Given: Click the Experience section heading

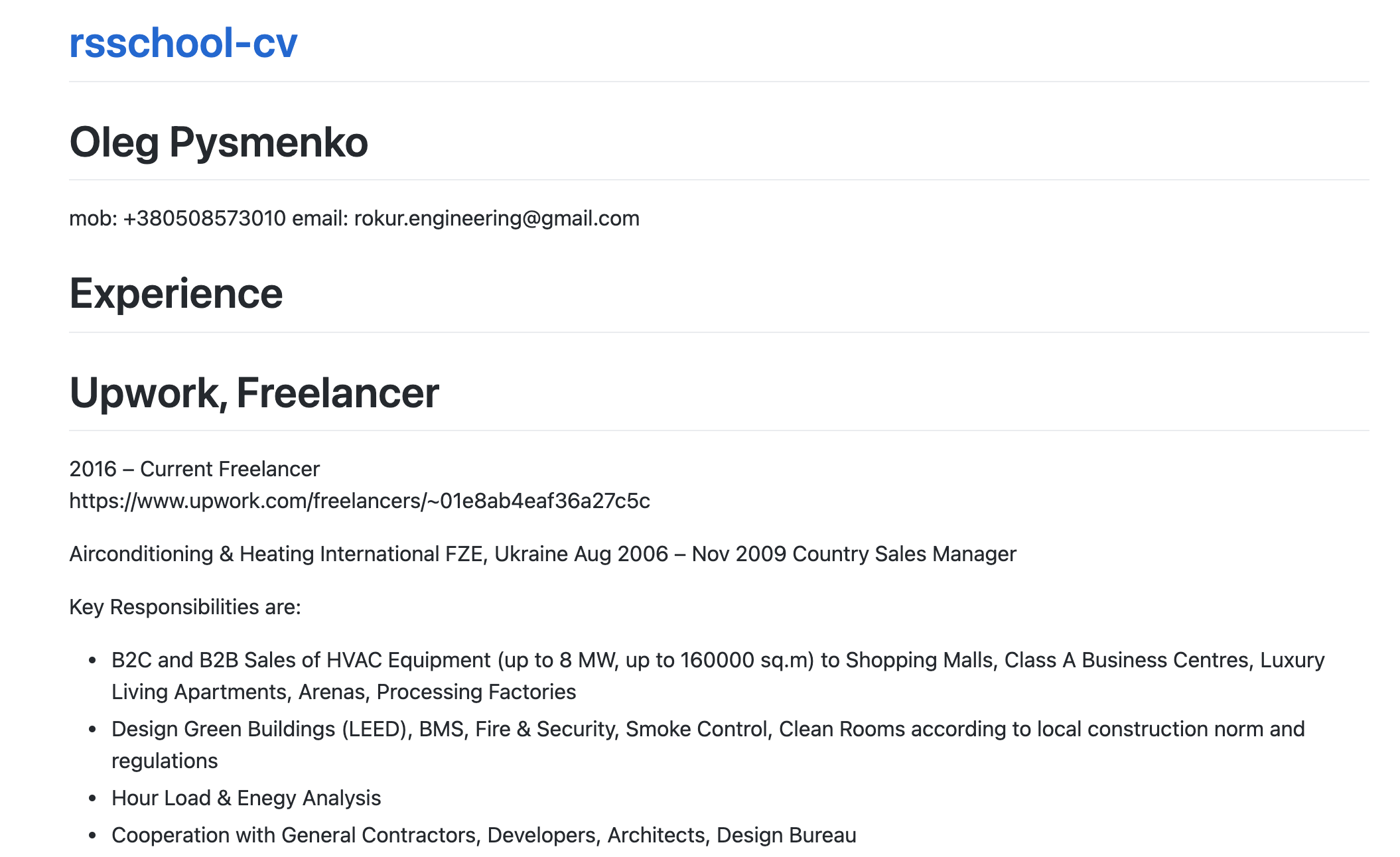Looking at the screenshot, I should pyautogui.click(x=176, y=294).
